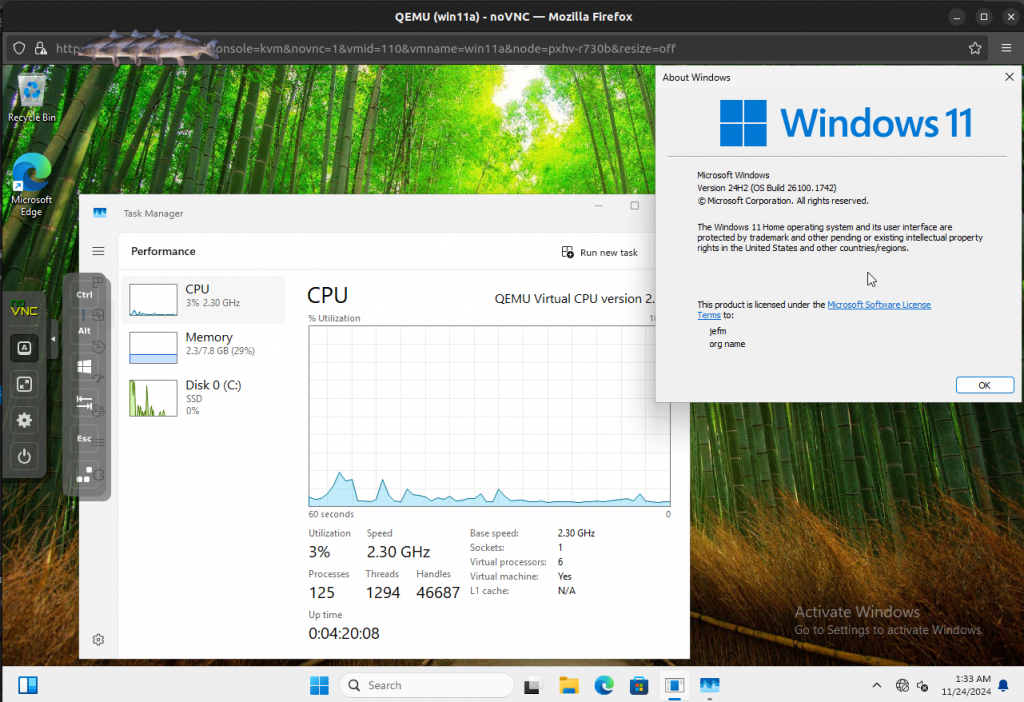
Task: Click the Disk 0 activity mini graph
Action: [153, 398]
